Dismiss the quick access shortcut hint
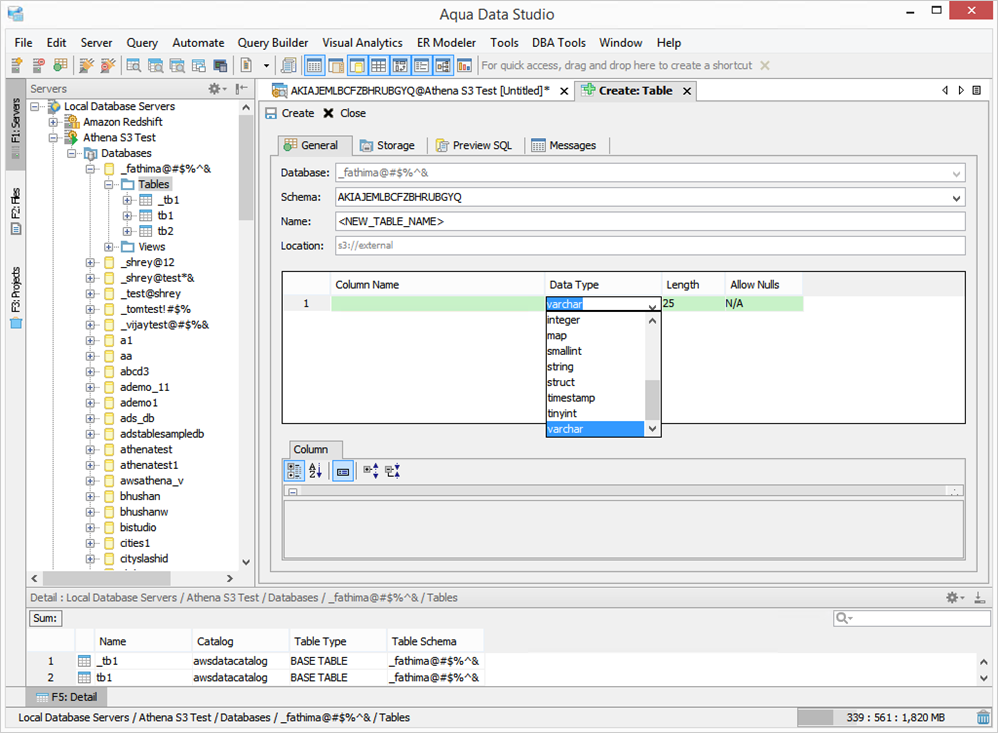Screen dimensions: 998x733 (765, 66)
